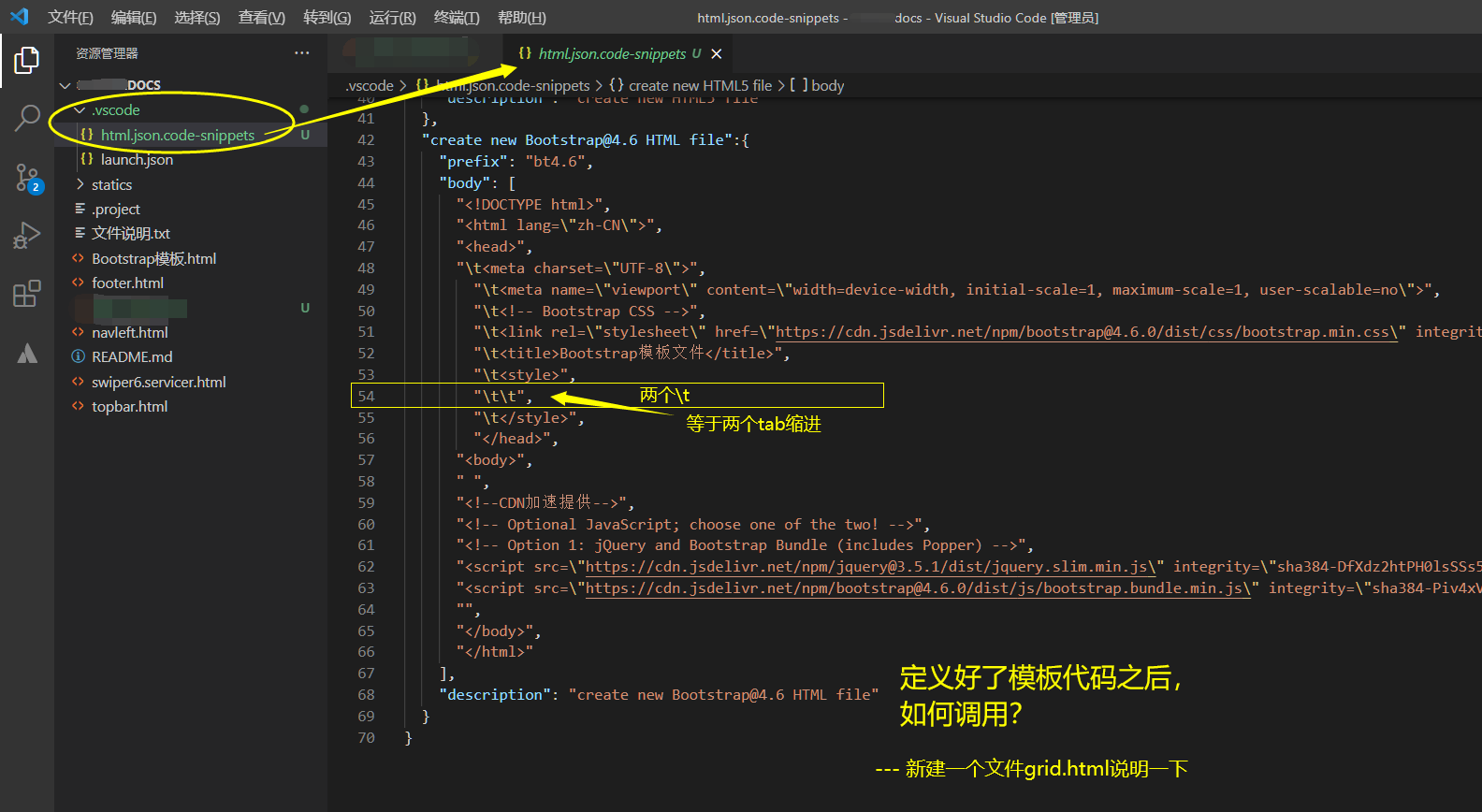1482x812 pixels.
Task: Click line number 54 in the gutter
Action: coord(366,396)
